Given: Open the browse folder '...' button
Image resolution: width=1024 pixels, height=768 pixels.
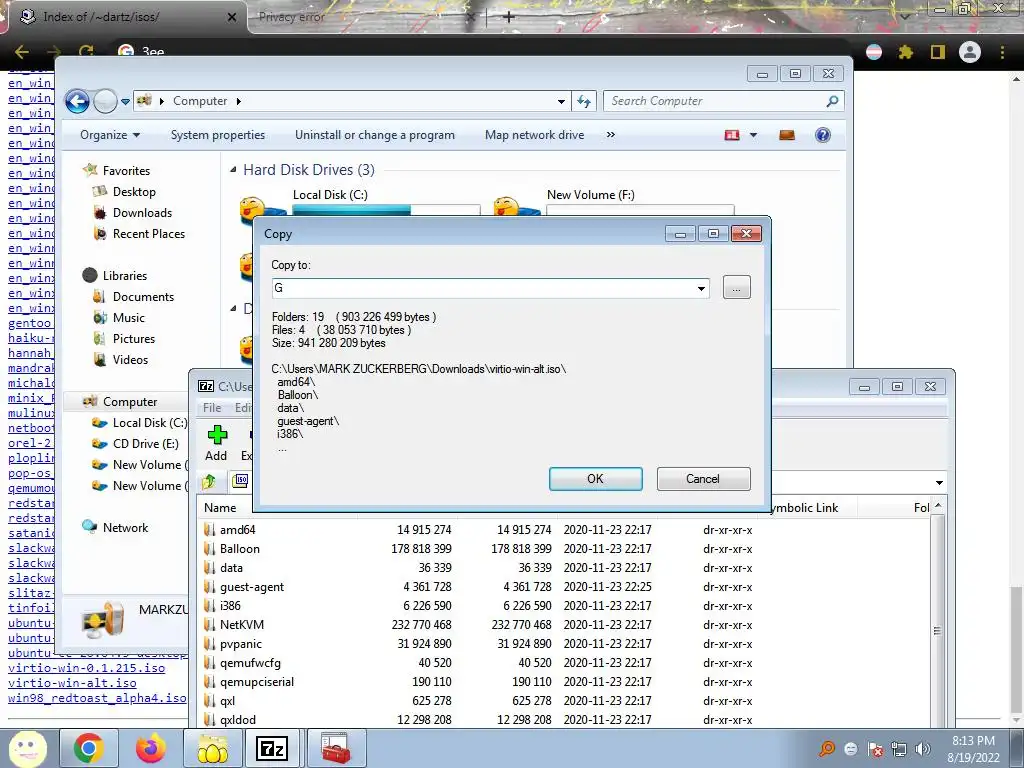Looking at the screenshot, I should pos(737,287).
